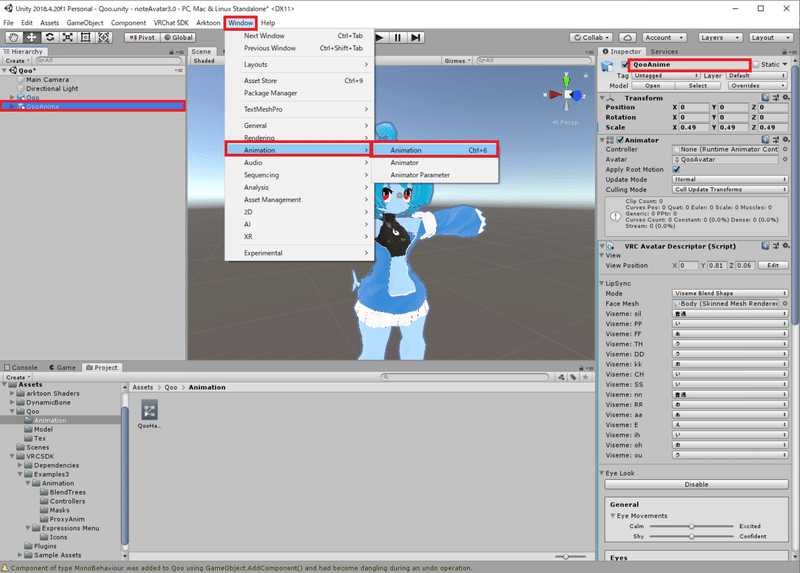Open the Avatar object picker
Viewport: 800px width, 573px height.
click(785, 159)
